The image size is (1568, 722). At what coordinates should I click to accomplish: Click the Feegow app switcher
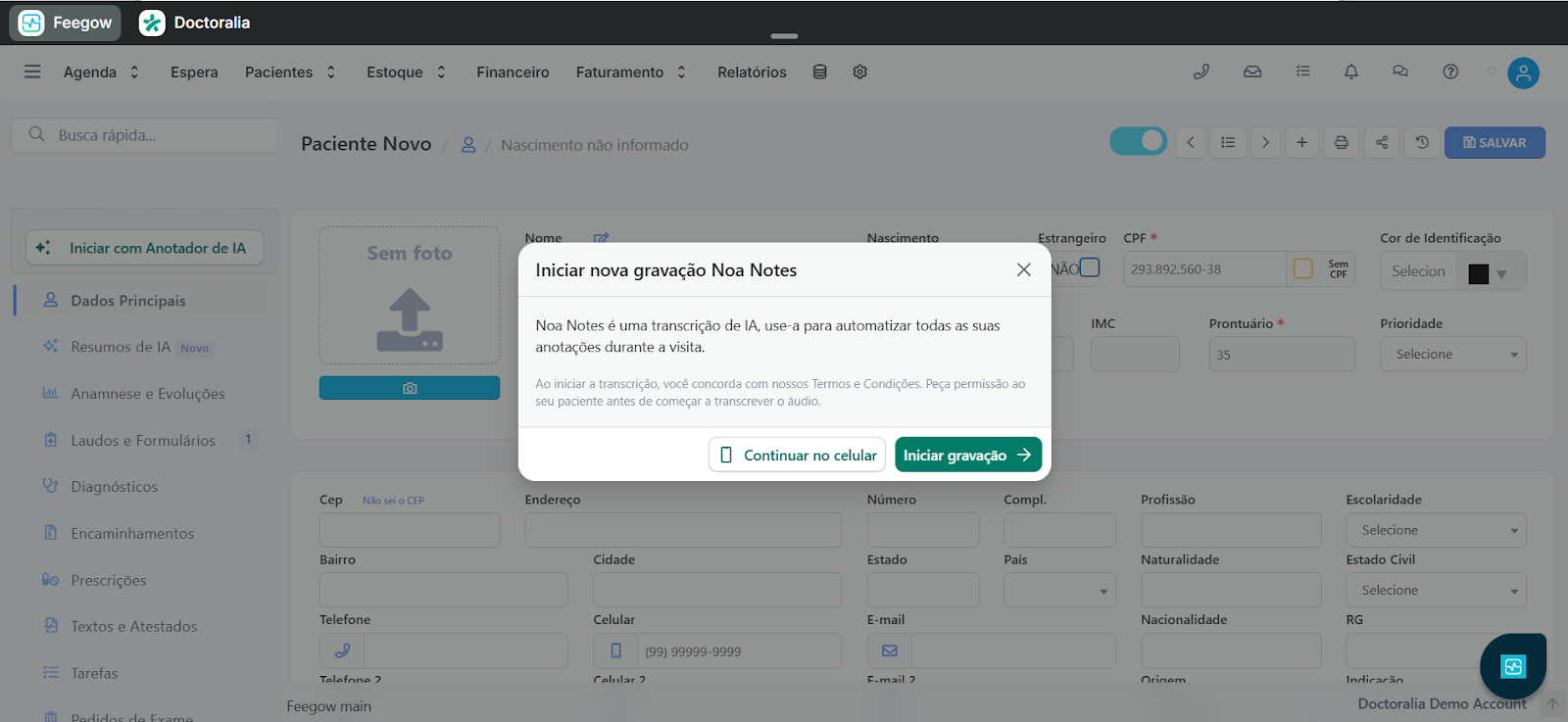tap(66, 23)
